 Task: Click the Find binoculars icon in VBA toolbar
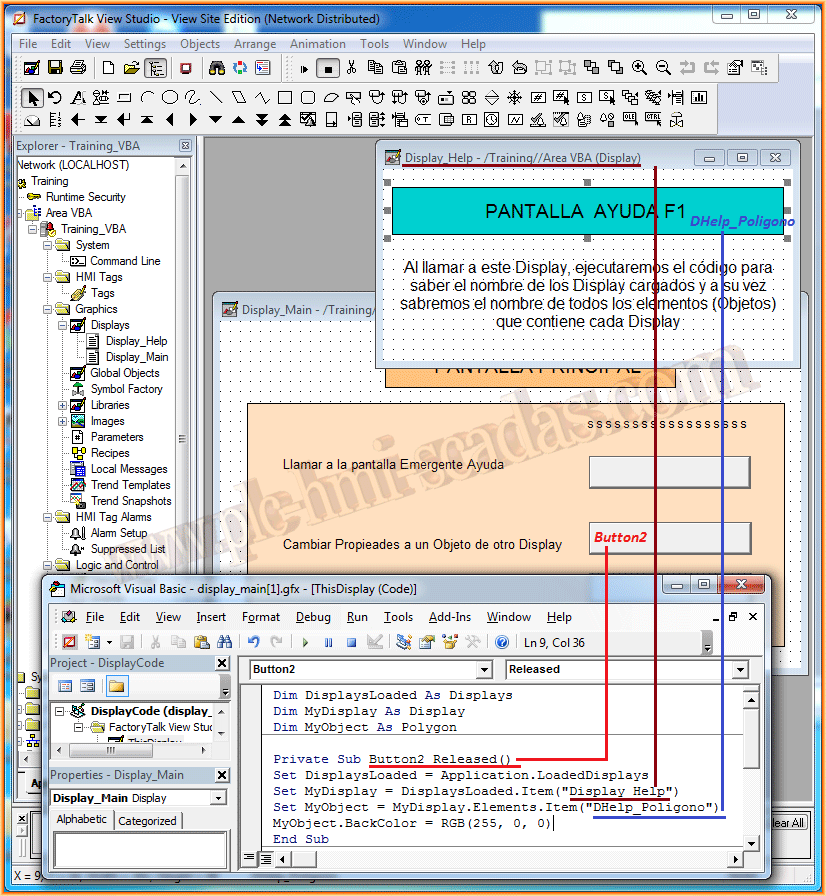(x=225, y=642)
